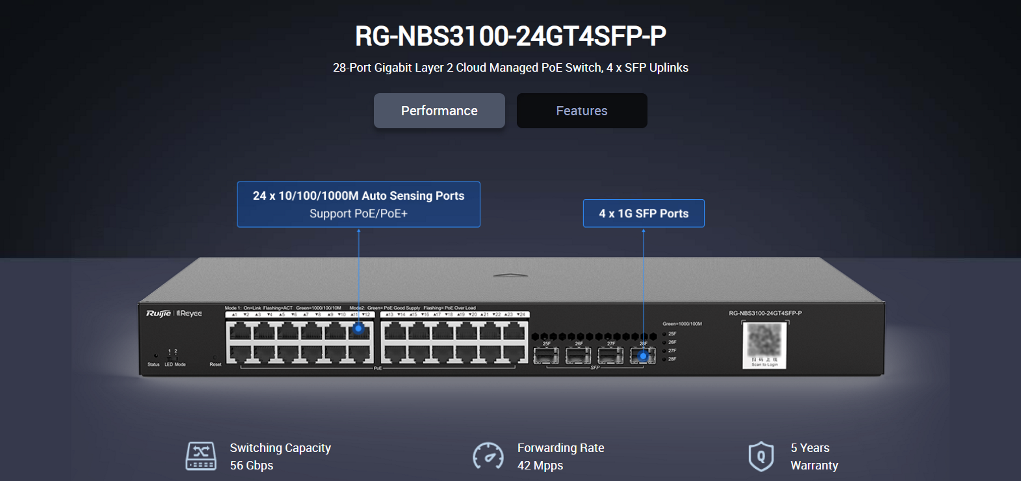Click the Status LED on the switch
The width and height of the screenshot is (1021, 481).
[x=154, y=357]
